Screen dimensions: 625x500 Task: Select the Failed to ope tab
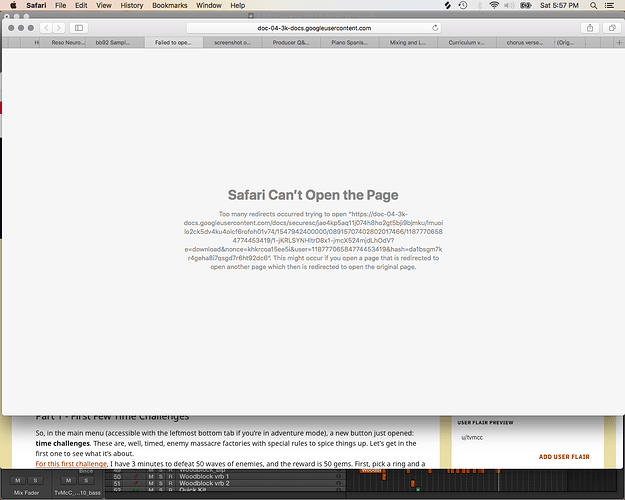tap(174, 42)
